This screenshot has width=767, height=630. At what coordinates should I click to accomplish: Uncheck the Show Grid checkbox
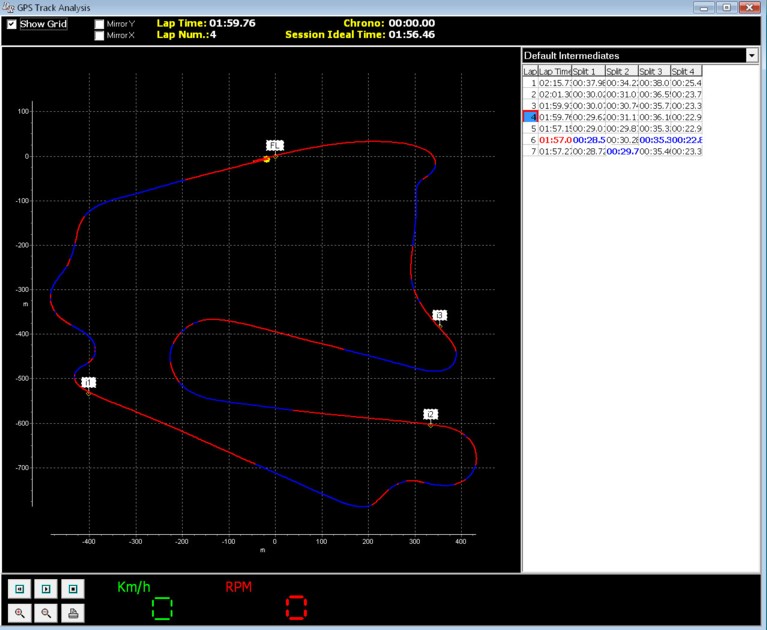[12, 24]
